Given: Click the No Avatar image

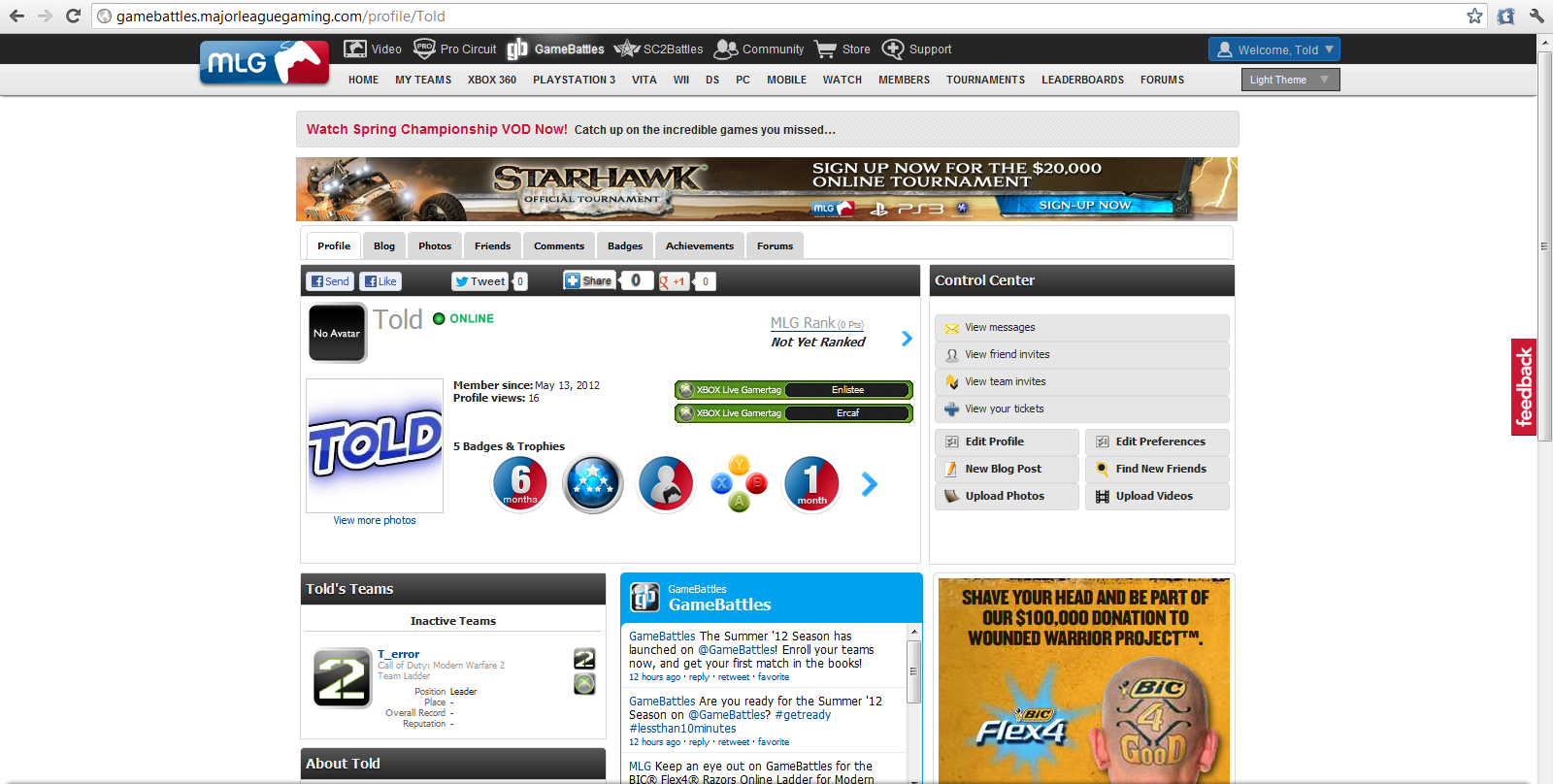Looking at the screenshot, I should pyautogui.click(x=337, y=333).
